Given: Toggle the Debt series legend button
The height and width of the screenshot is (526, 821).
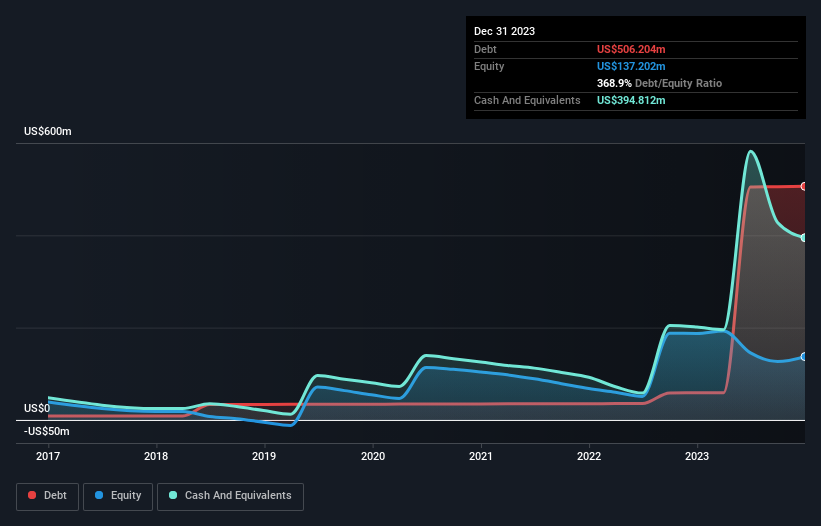Looking at the screenshot, I should 48,496.
